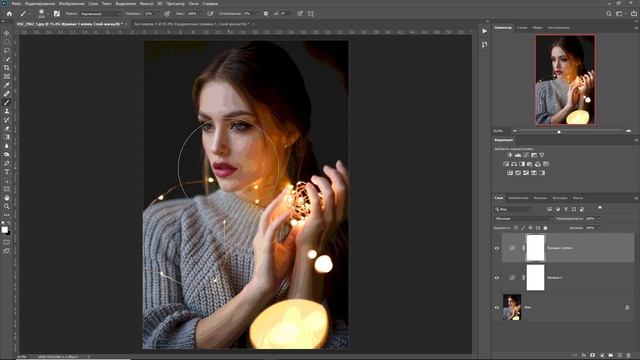Toggle lock image pixels
The height and width of the screenshot is (360, 640).
tap(523, 228)
